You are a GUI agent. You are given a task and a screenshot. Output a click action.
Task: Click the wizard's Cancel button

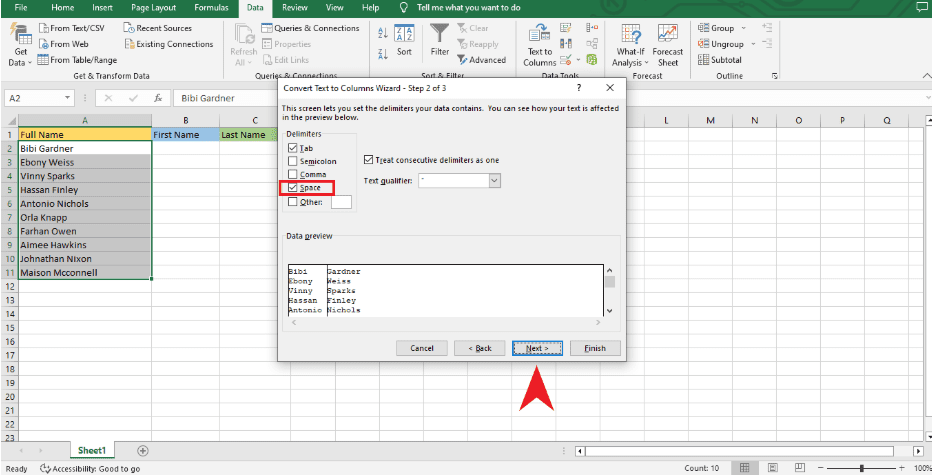(x=422, y=348)
